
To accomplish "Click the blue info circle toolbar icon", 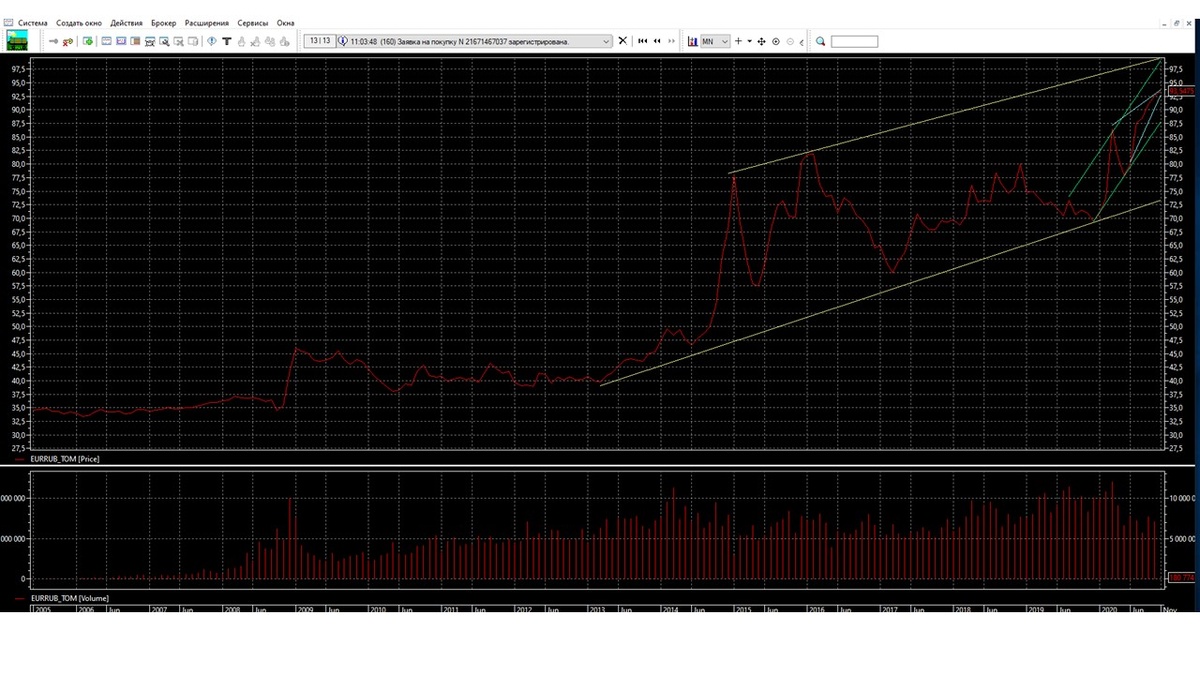I will 212,41.
